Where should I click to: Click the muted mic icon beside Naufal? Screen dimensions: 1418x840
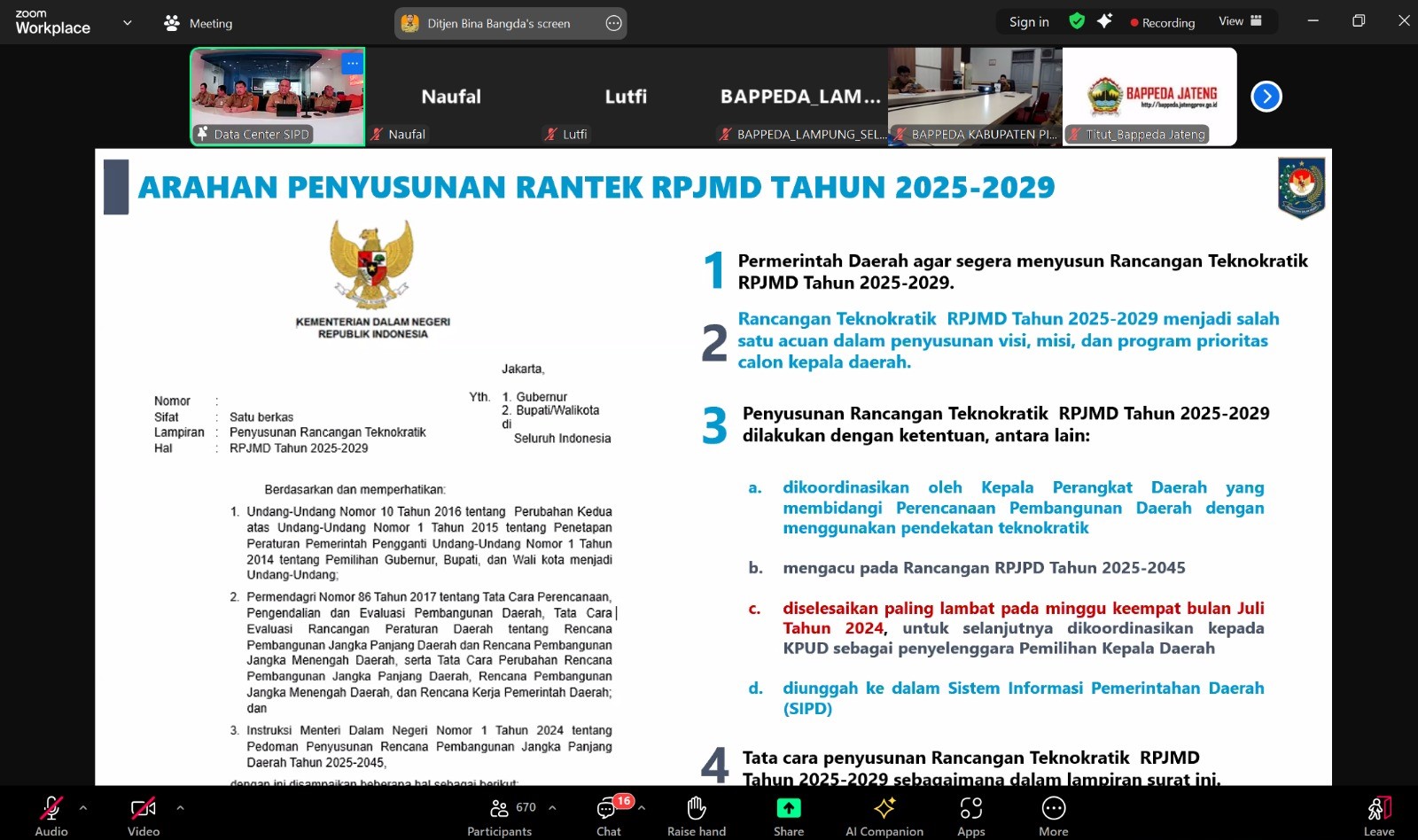(378, 135)
